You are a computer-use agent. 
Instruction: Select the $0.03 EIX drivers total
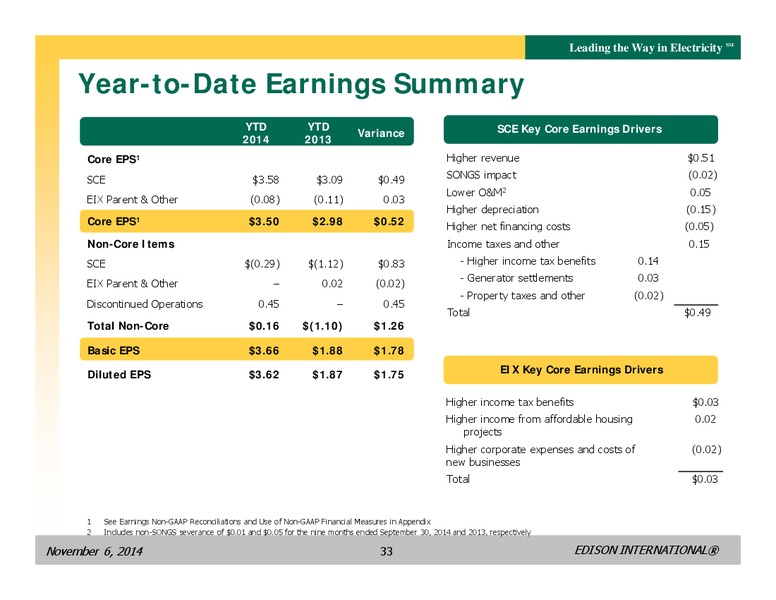coord(705,479)
